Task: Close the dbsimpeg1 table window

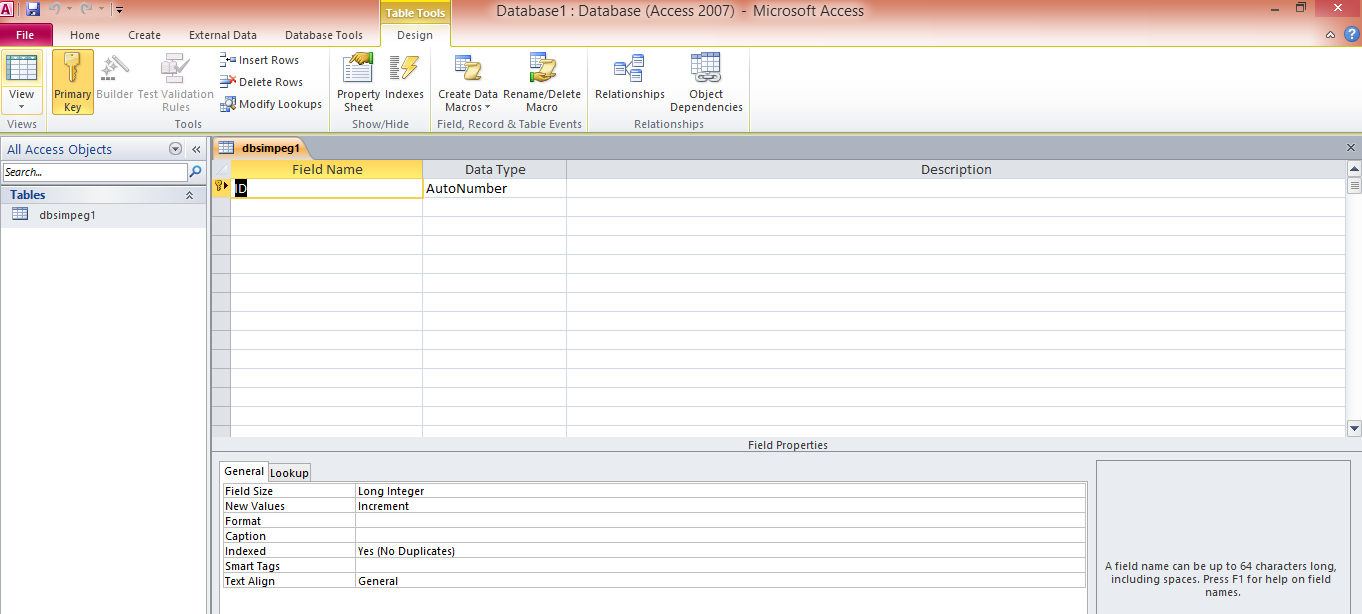Action: click(1351, 147)
